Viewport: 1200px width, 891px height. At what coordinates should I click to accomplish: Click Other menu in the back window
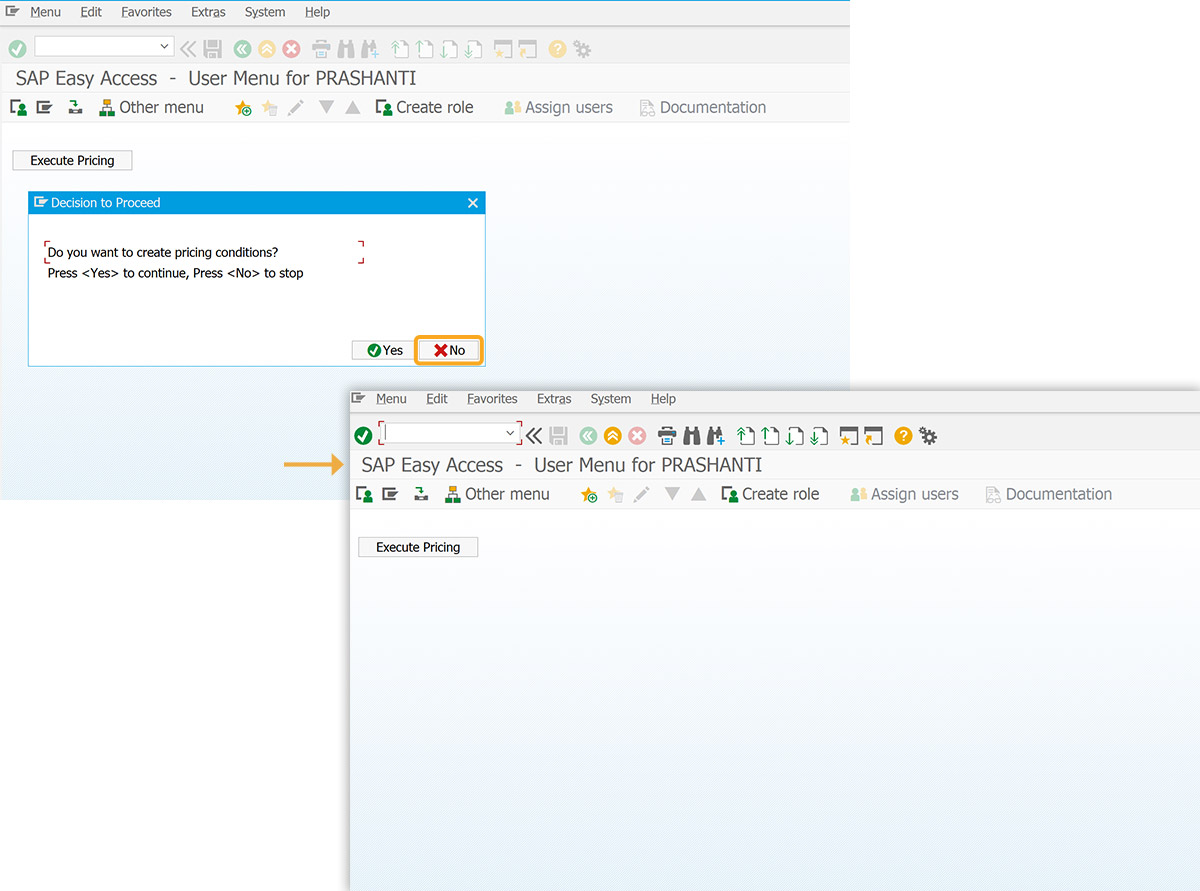point(151,107)
